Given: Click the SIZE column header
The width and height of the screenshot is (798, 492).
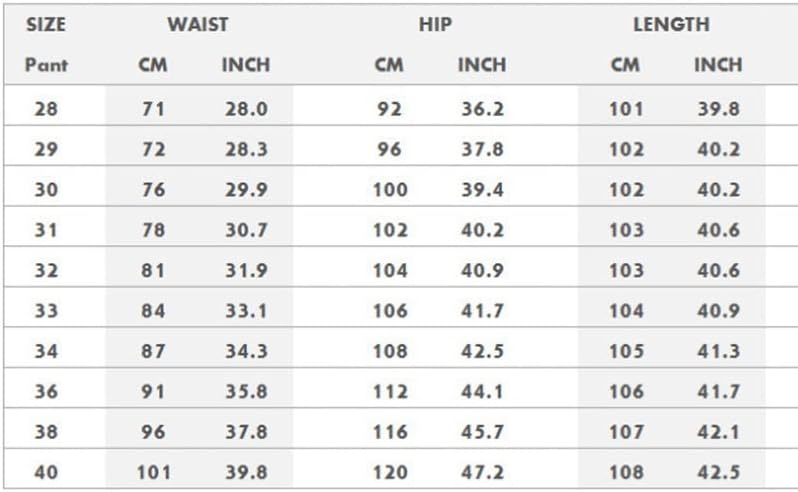Looking at the screenshot, I should [45, 24].
